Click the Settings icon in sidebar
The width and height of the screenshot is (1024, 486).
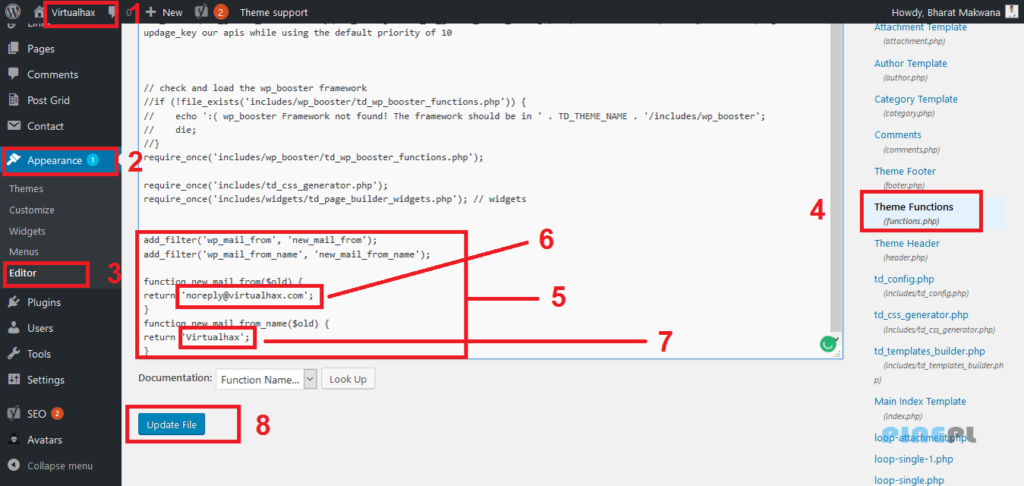click(14, 380)
